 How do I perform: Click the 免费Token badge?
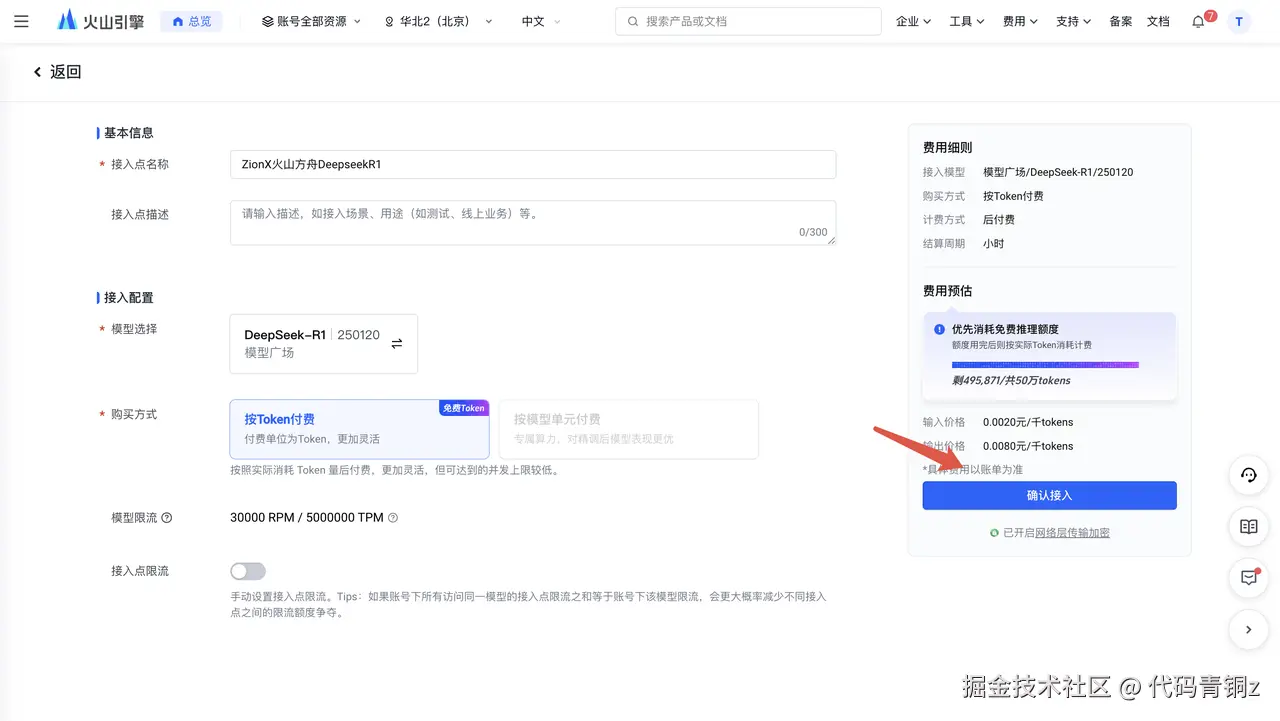tap(463, 408)
